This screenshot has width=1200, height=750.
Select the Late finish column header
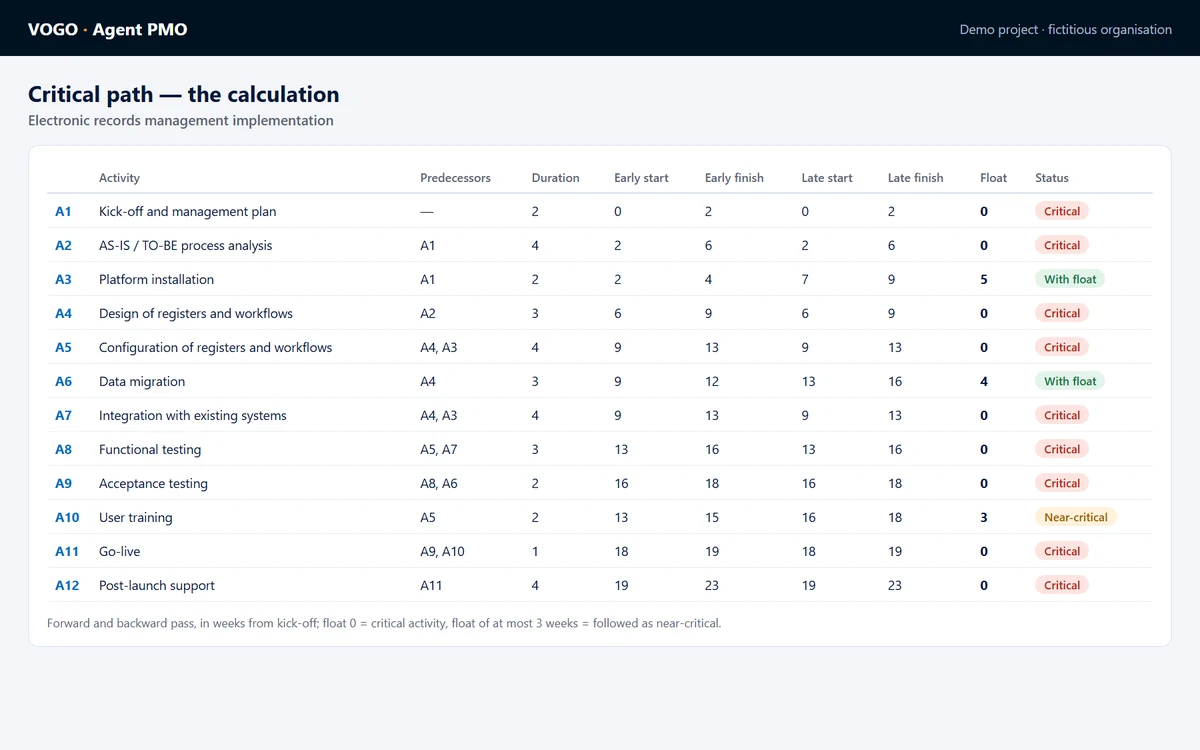pyautogui.click(x=915, y=178)
